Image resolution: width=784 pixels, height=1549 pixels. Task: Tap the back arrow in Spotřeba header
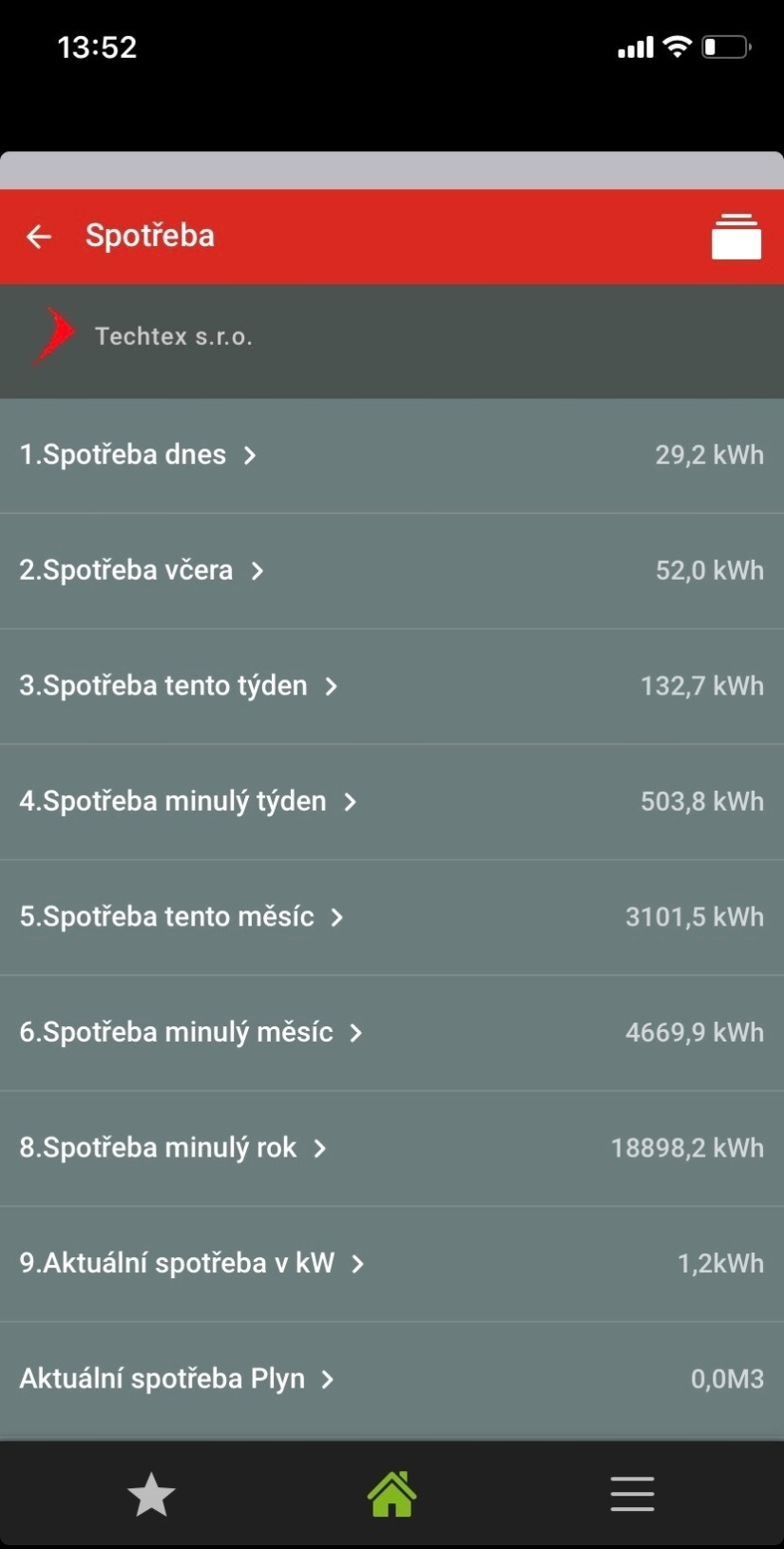pyautogui.click(x=39, y=237)
